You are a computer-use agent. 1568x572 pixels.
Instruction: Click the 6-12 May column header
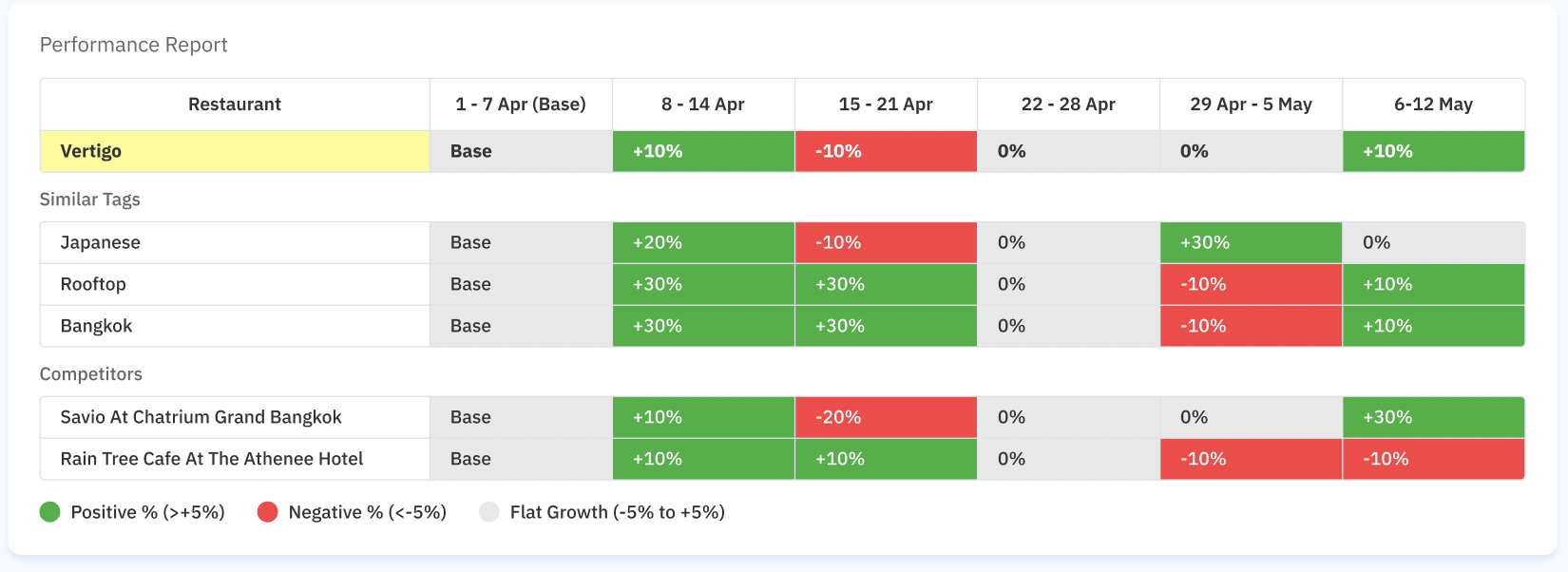(x=1433, y=105)
